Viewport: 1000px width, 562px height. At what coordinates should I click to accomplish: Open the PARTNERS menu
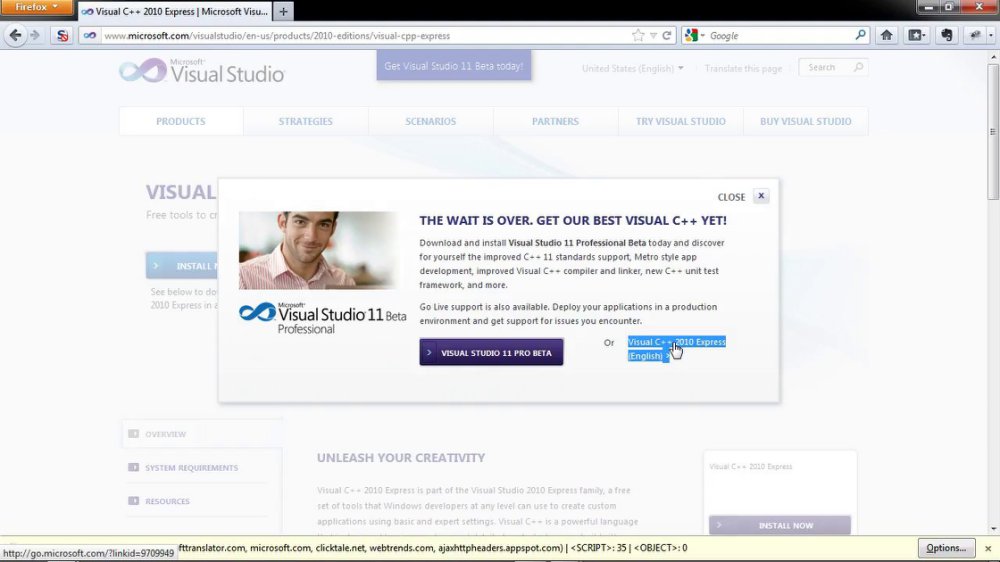pyautogui.click(x=555, y=121)
